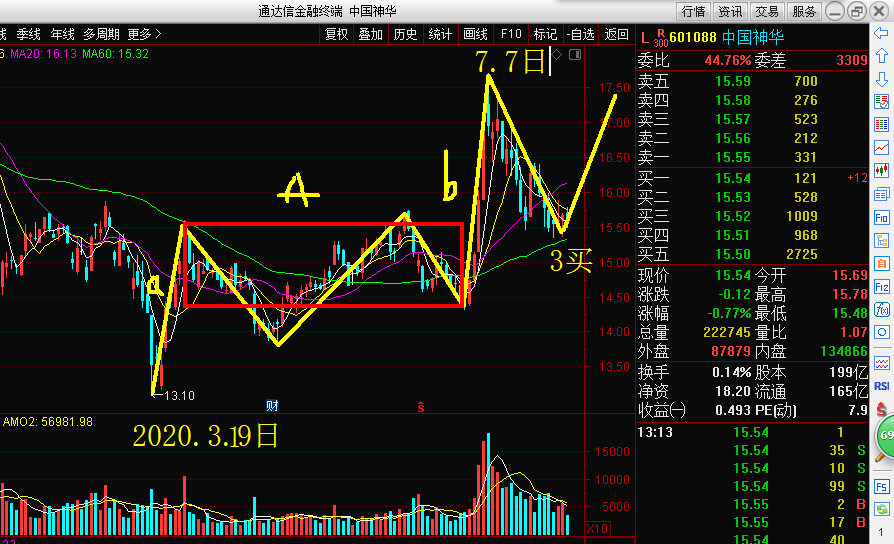
Task: Open the 资讯 menu
Action: coord(730,11)
